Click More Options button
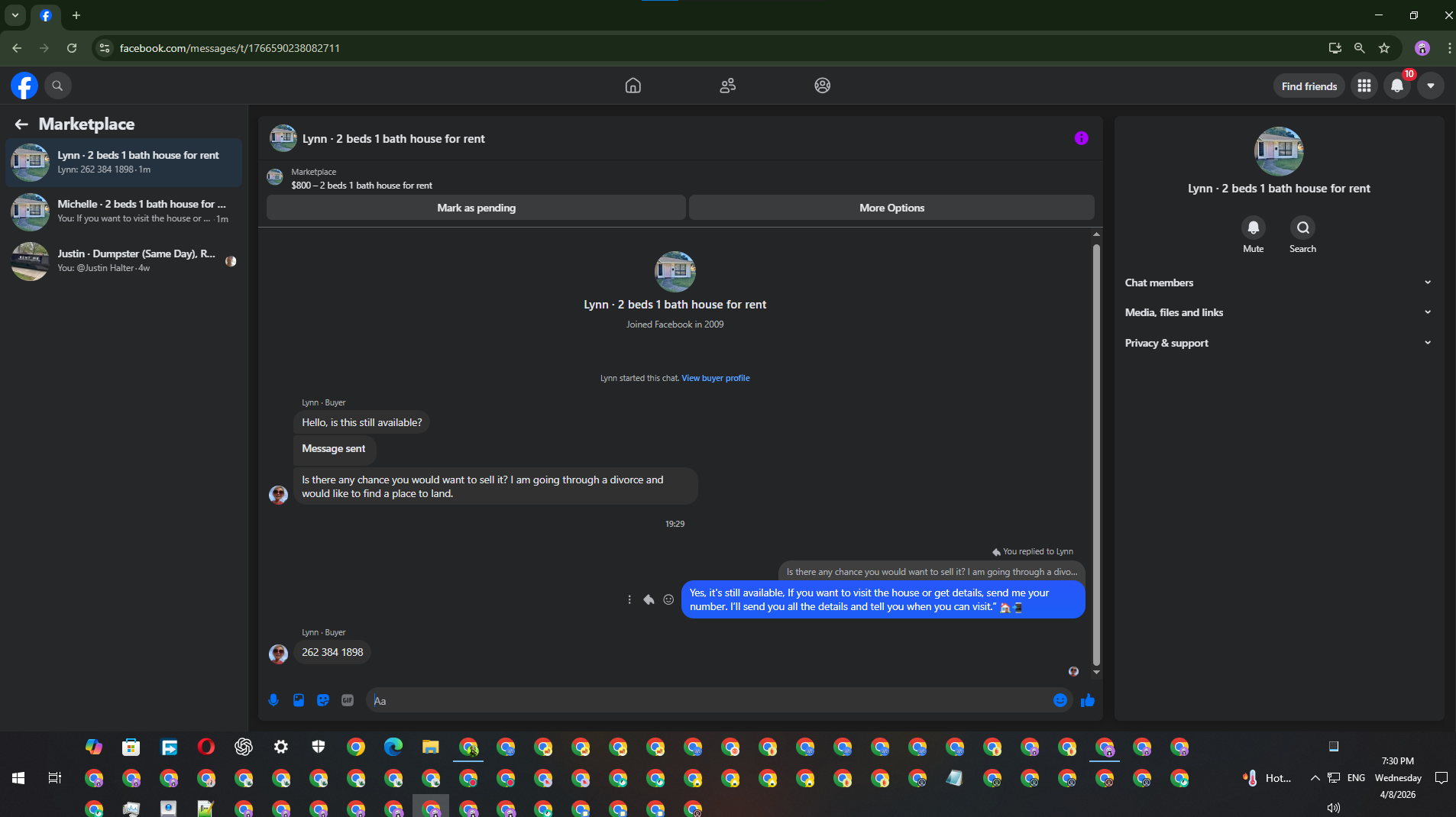Image resolution: width=1456 pixels, height=817 pixels. pos(891,208)
